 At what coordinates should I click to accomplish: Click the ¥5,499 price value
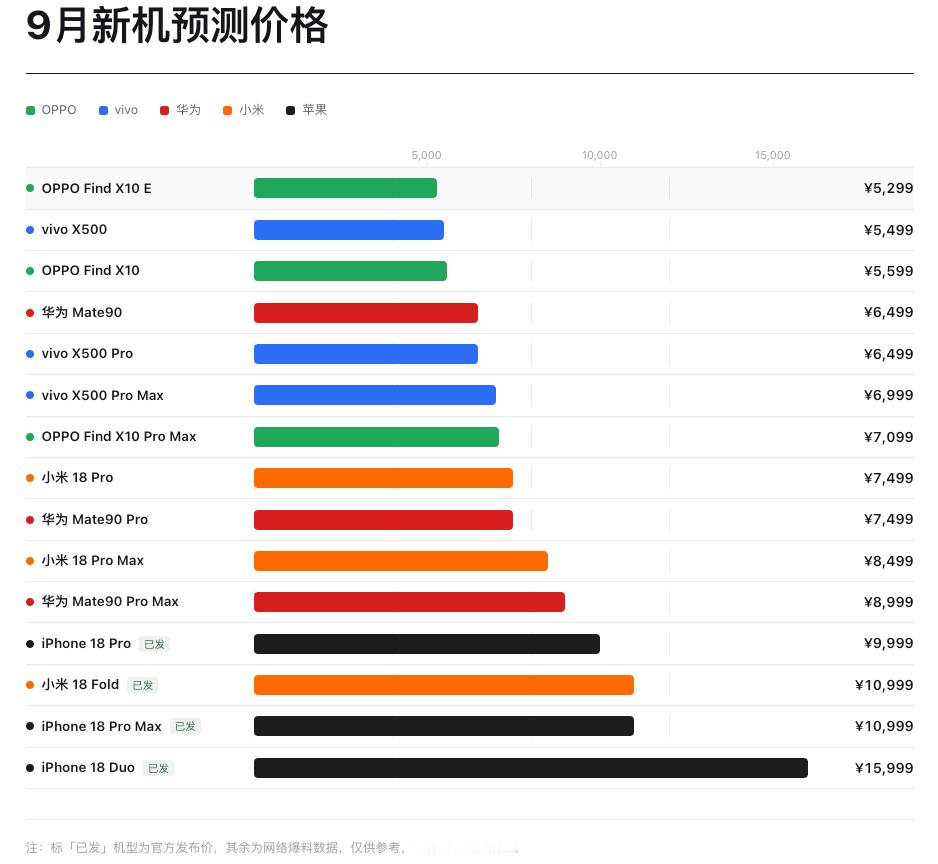888,230
